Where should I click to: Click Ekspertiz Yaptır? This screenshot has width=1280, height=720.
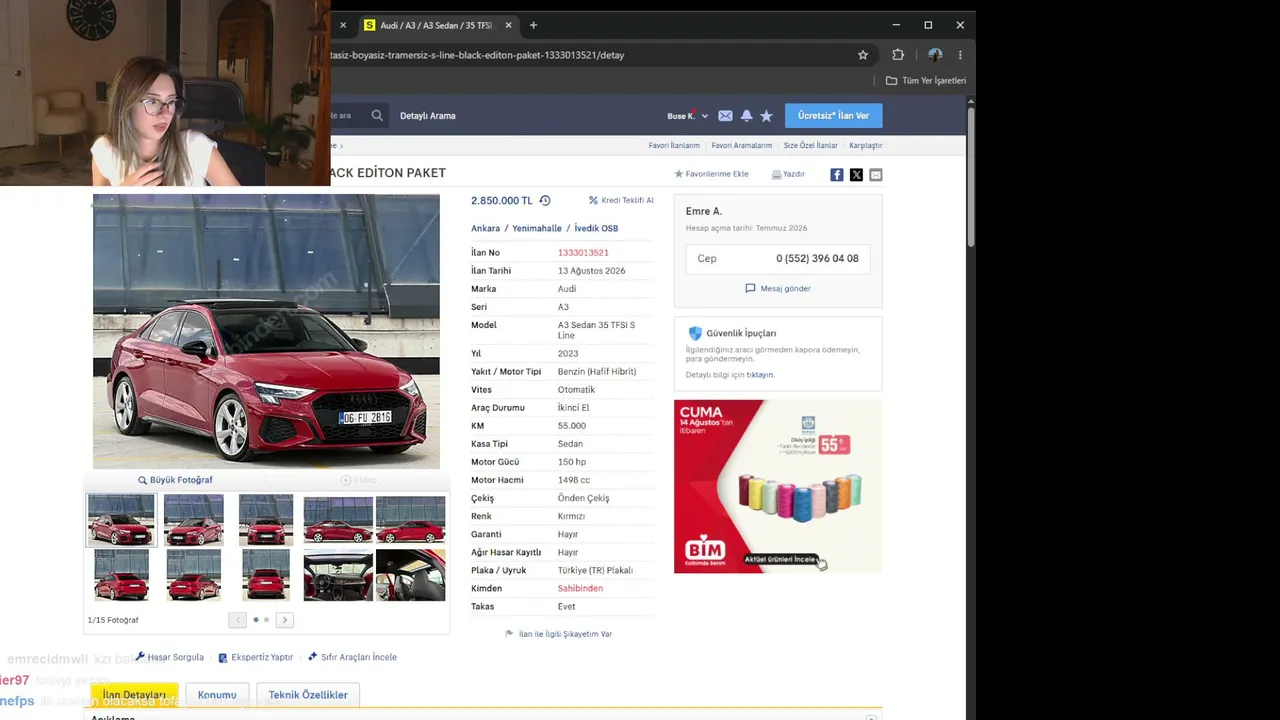coord(256,657)
